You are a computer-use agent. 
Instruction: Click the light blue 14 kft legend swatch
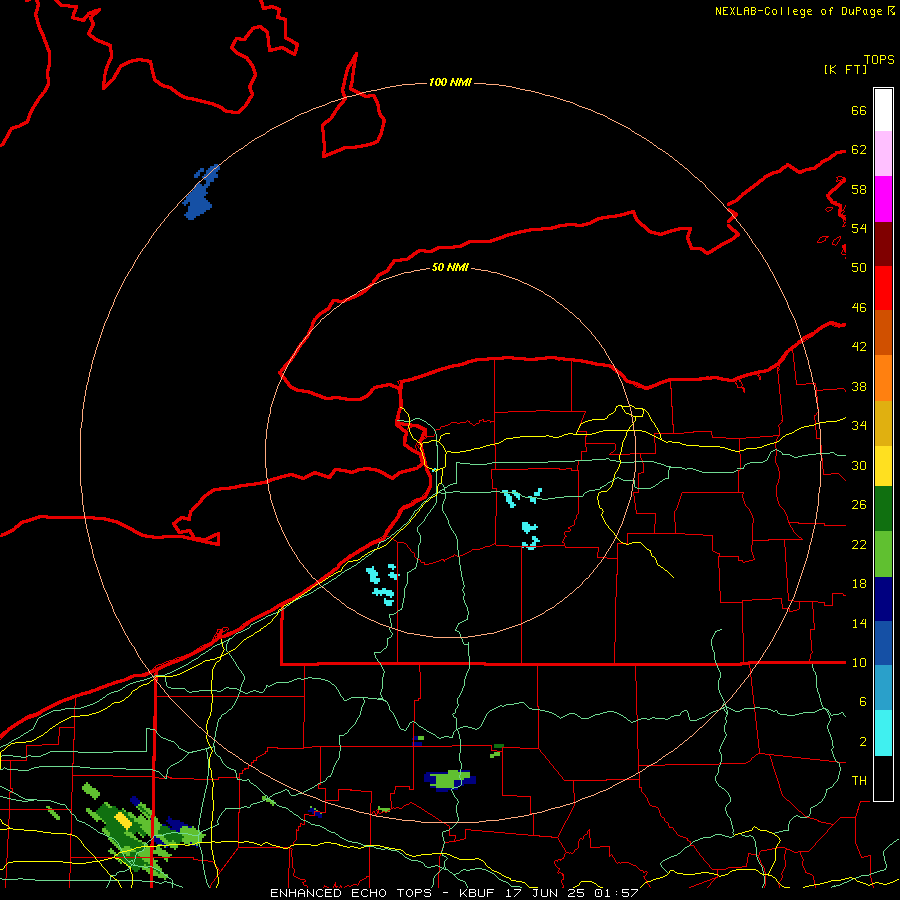883,688
